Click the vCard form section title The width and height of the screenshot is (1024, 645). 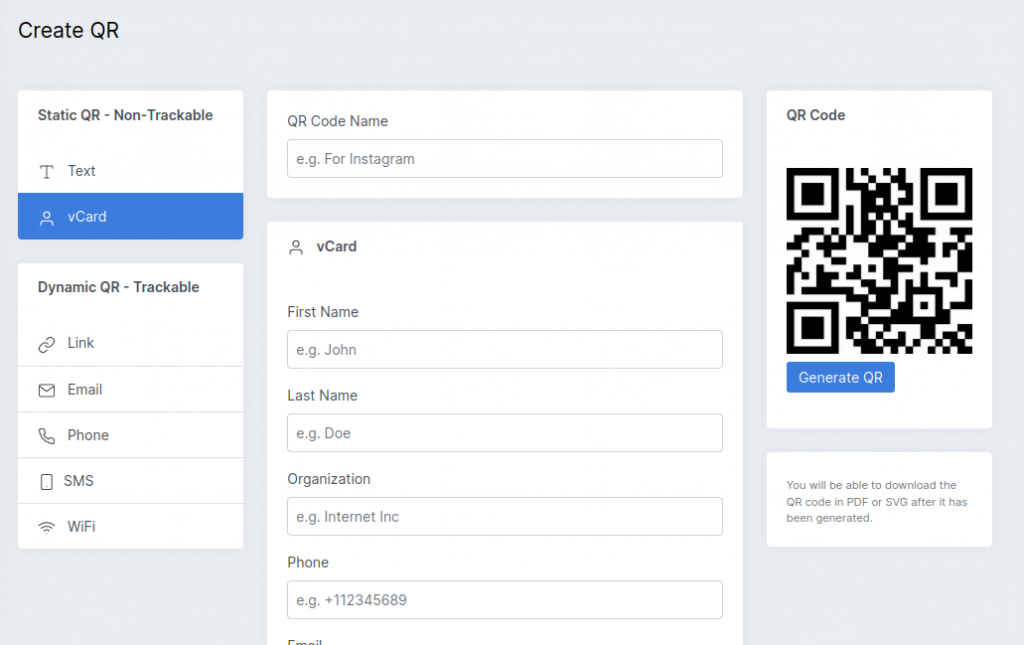point(336,247)
